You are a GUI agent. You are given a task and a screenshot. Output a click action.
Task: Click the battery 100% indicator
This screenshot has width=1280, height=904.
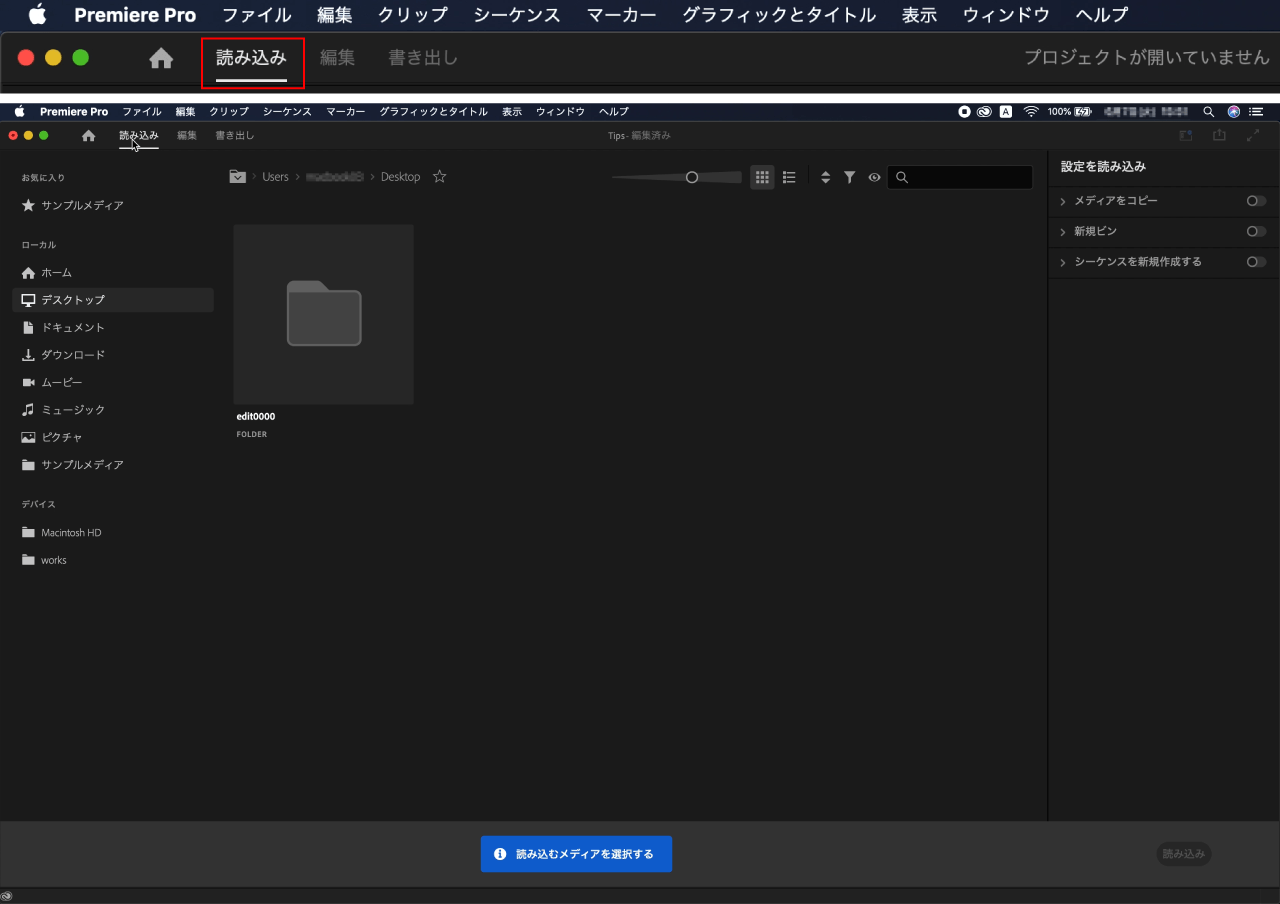click(1070, 112)
